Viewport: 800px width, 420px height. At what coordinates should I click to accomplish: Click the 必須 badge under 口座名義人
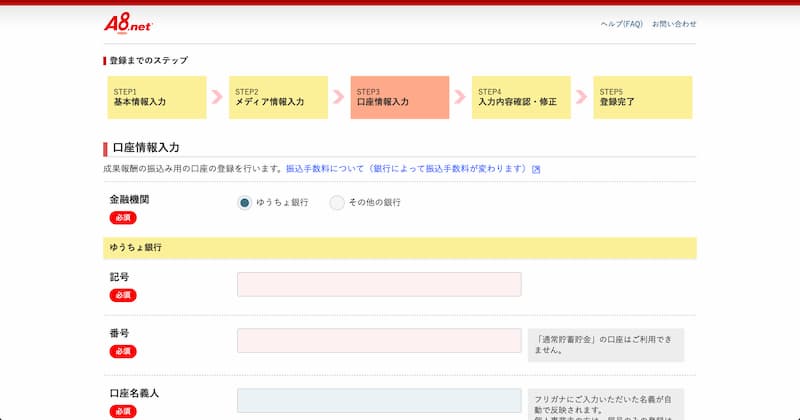coord(123,411)
